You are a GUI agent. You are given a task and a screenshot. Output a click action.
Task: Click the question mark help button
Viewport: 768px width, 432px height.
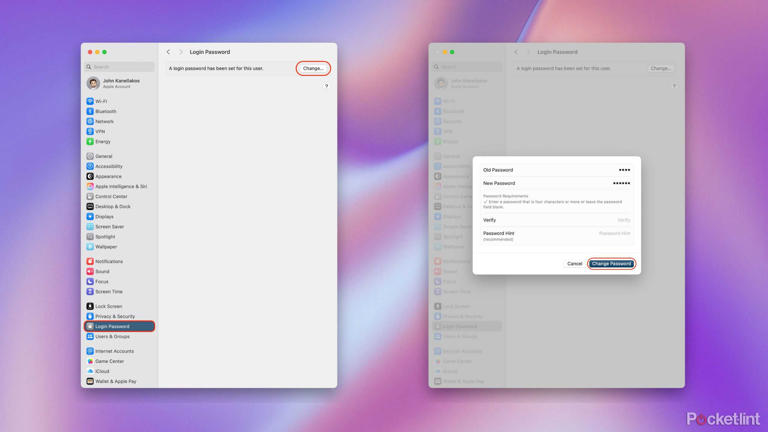point(326,86)
